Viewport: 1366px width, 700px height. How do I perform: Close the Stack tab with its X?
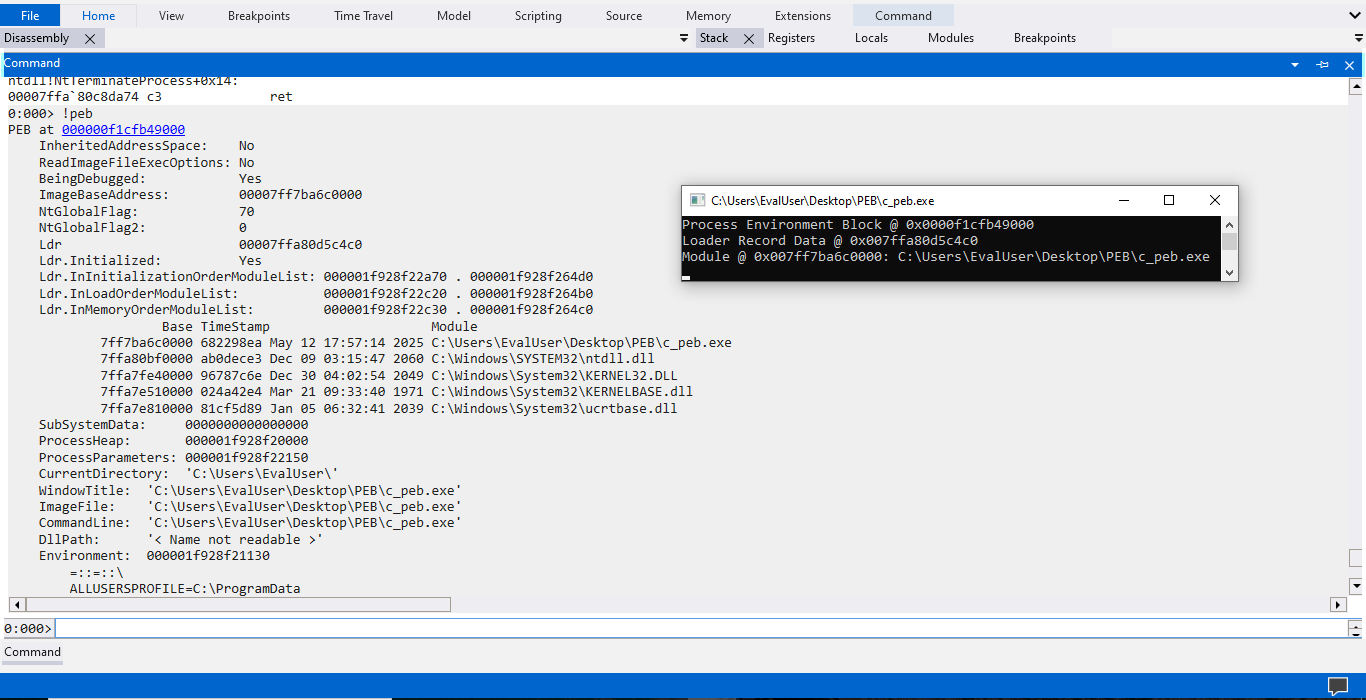748,38
